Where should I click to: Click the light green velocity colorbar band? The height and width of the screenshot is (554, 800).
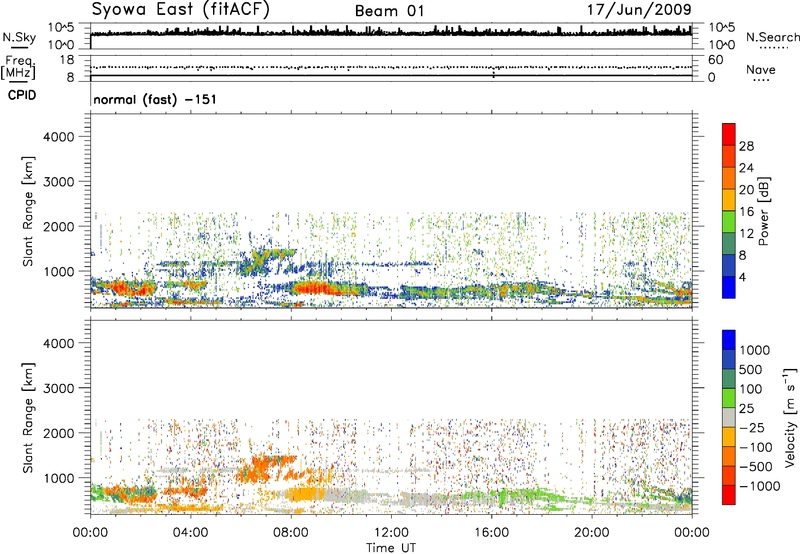point(729,398)
